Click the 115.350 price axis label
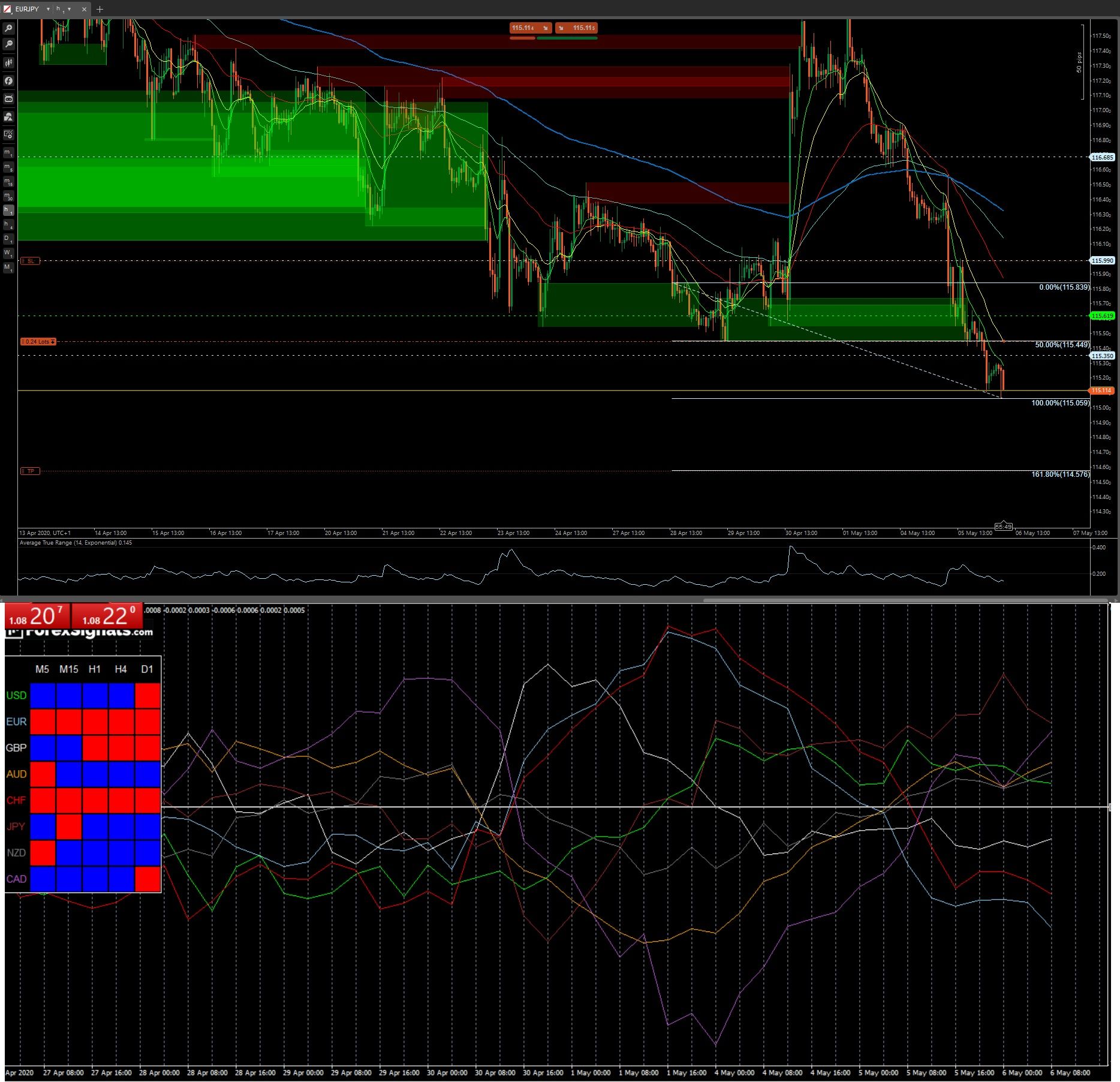This screenshot has width=1120, height=1082. pos(1102,356)
